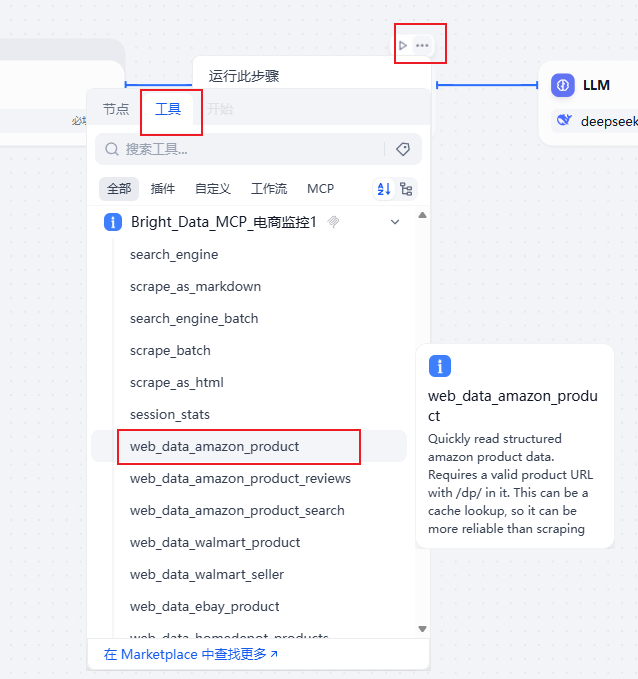
Task: Select the web_data_amazon_product tool
Action: 249,446
